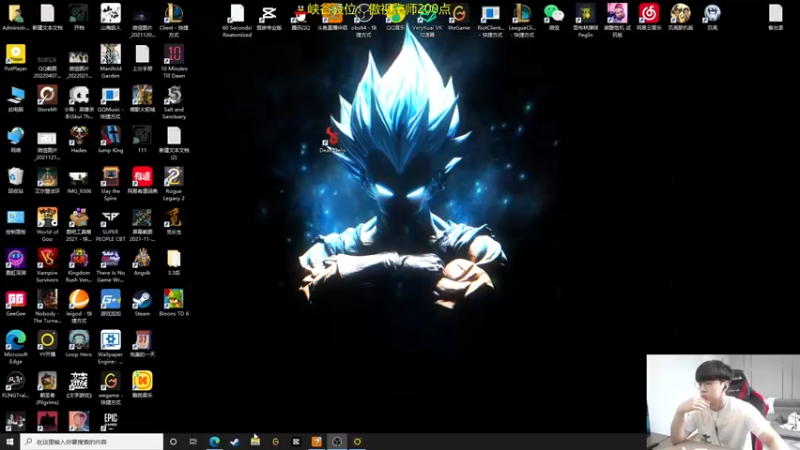Image resolution: width=800 pixels, height=450 pixels.
Task: Select the World of Goo icon
Action: [47, 224]
